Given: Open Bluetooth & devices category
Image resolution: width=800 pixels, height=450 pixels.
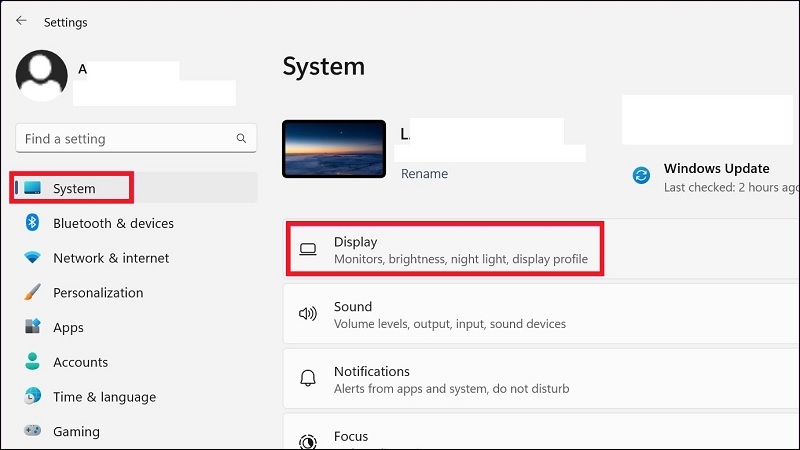Looking at the screenshot, I should click(136, 223).
